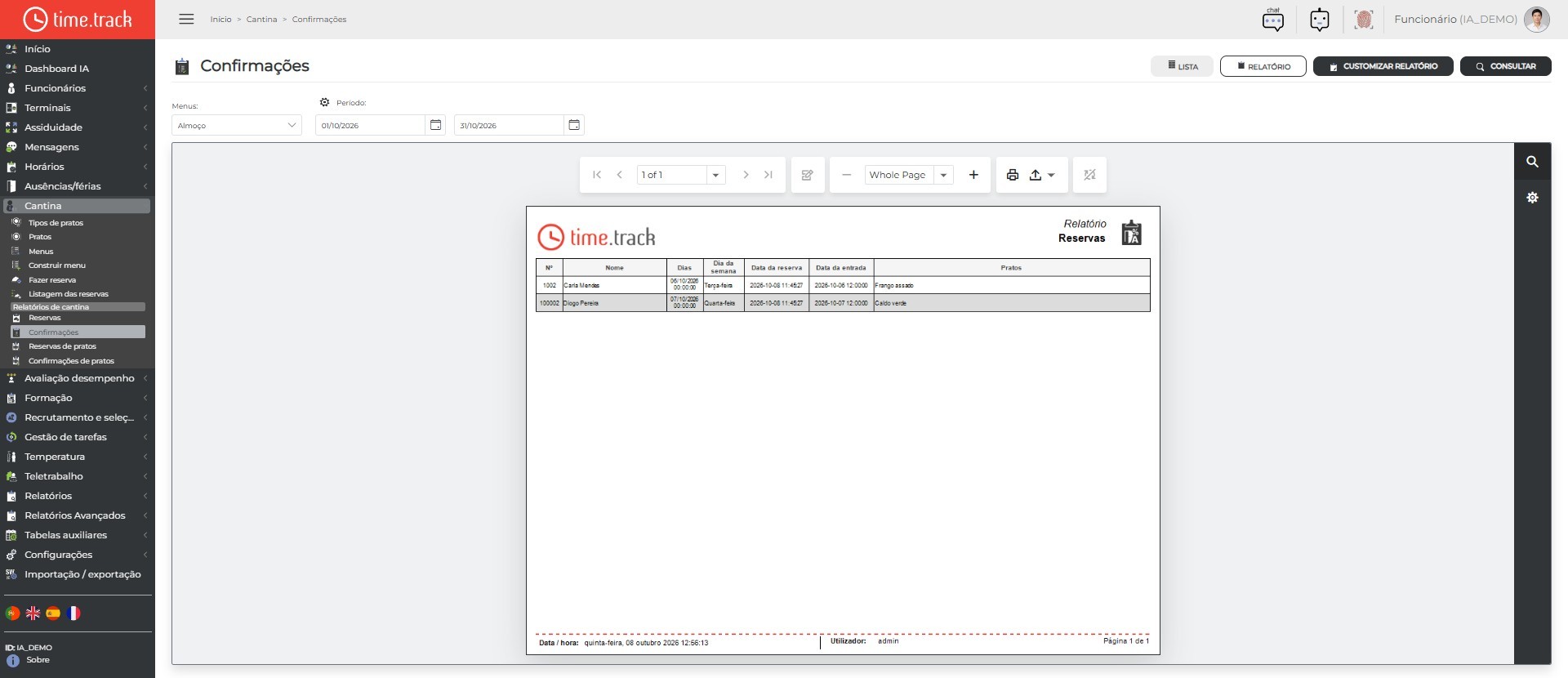The image size is (1568, 678).
Task: Toggle report editing fields icon
Action: 808,175
